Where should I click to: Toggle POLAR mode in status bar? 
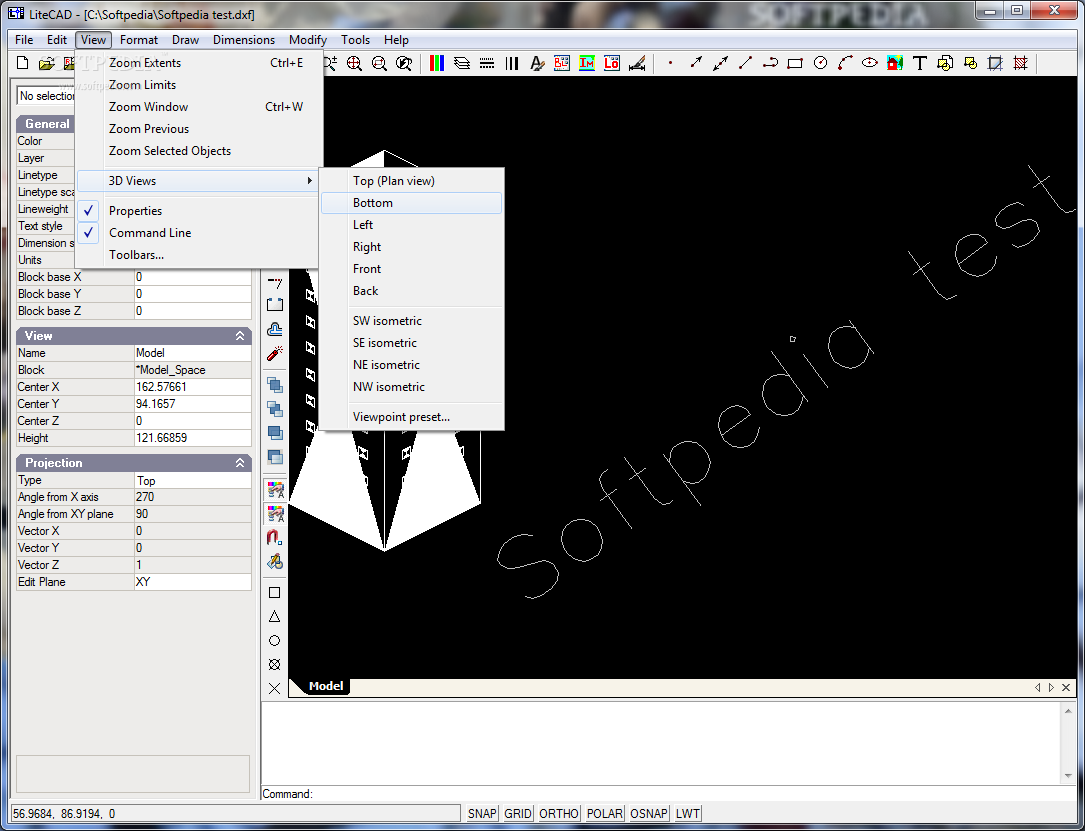(604, 814)
